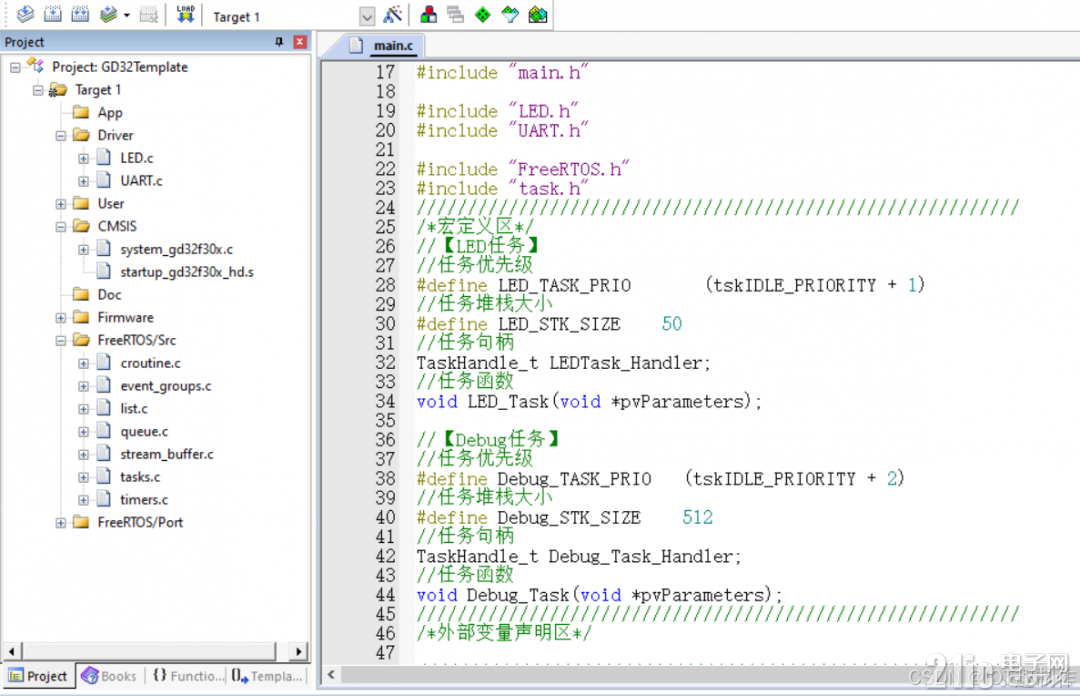Image resolution: width=1080 pixels, height=696 pixels.
Task: Select event_groups.c in the project tree
Action: (x=165, y=386)
